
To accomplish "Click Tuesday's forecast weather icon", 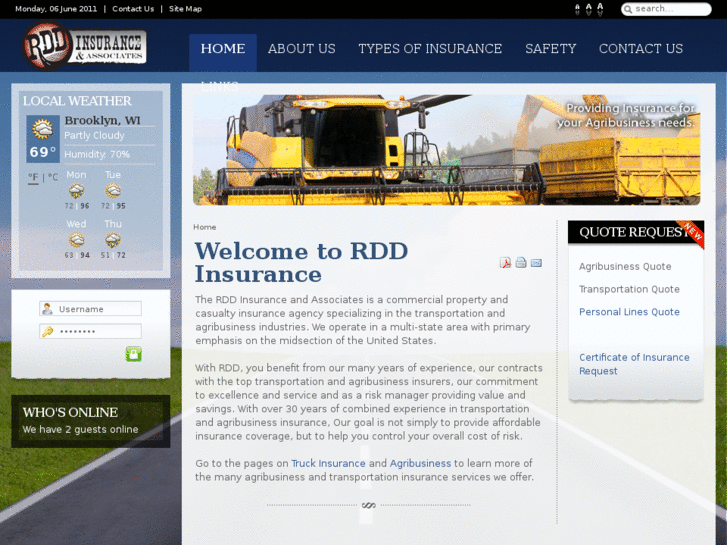I will [113, 191].
